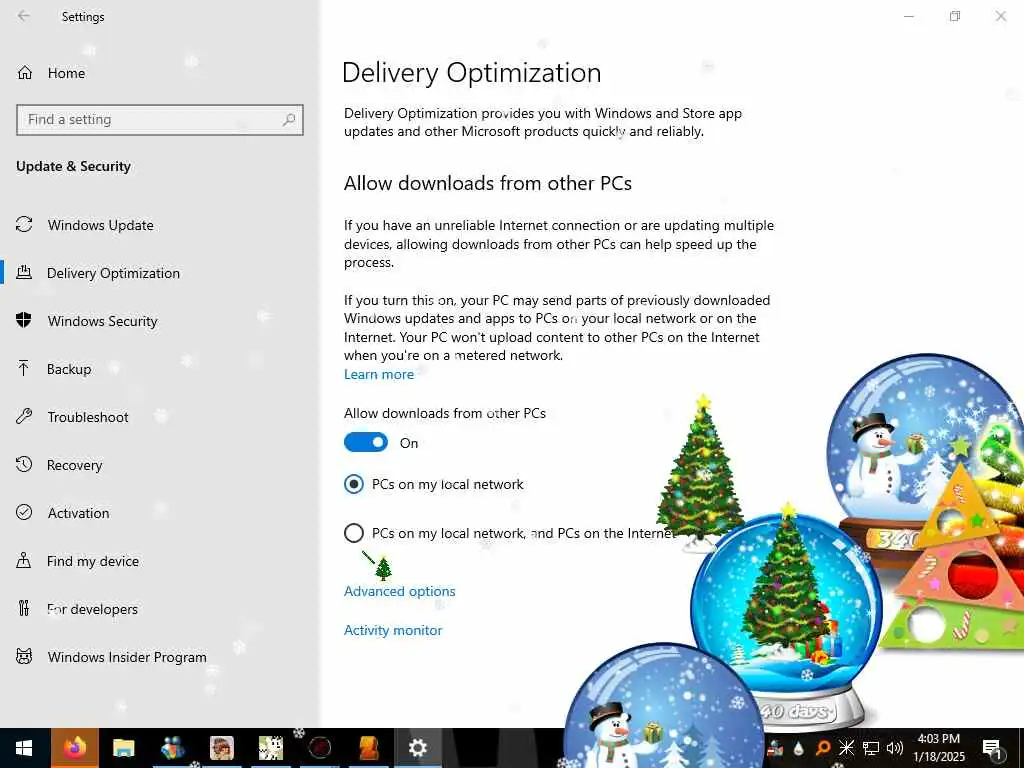Click the Find a setting search box

click(159, 120)
